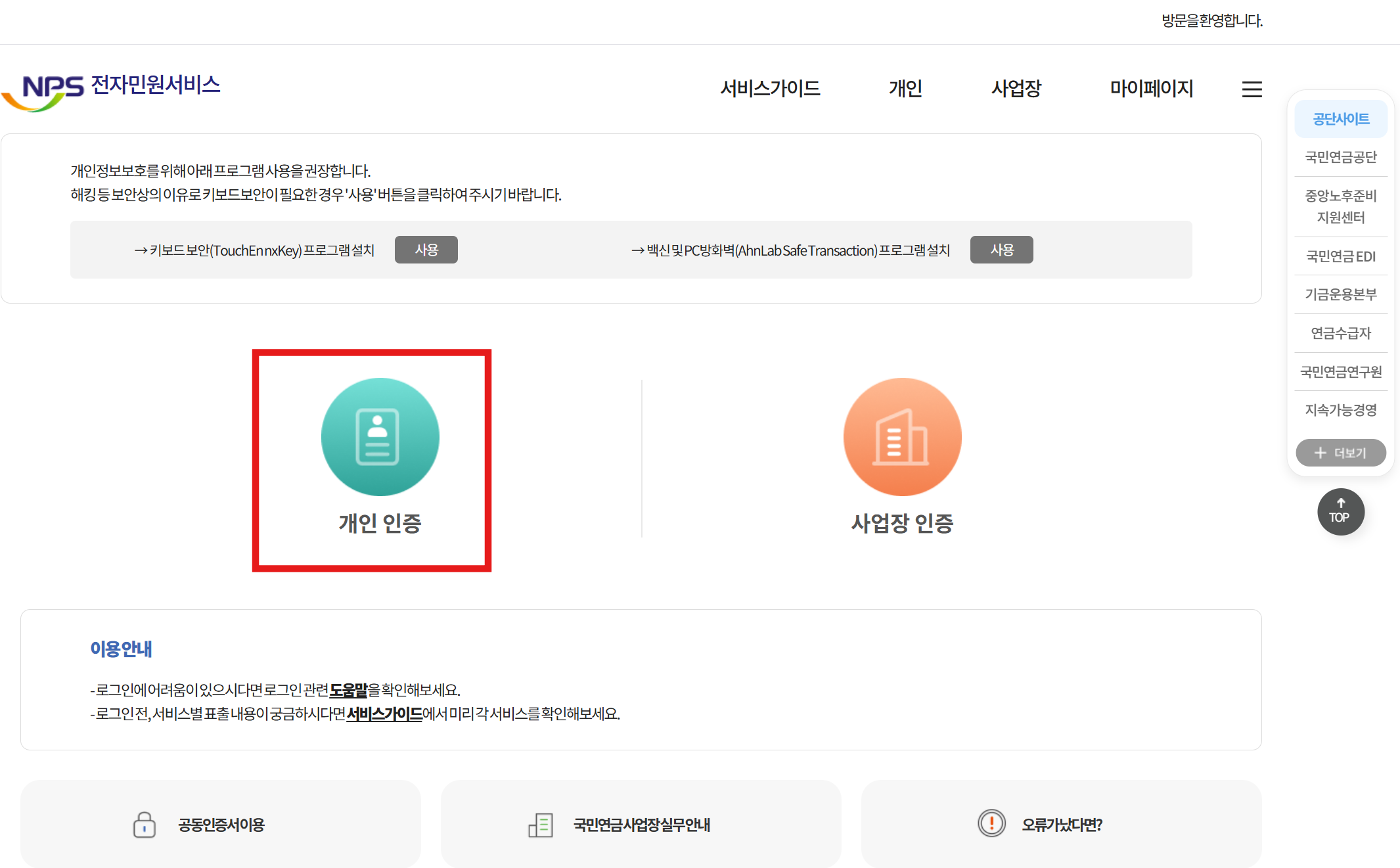
Task: Open 국민연금 EDI link
Action: [x=1340, y=256]
